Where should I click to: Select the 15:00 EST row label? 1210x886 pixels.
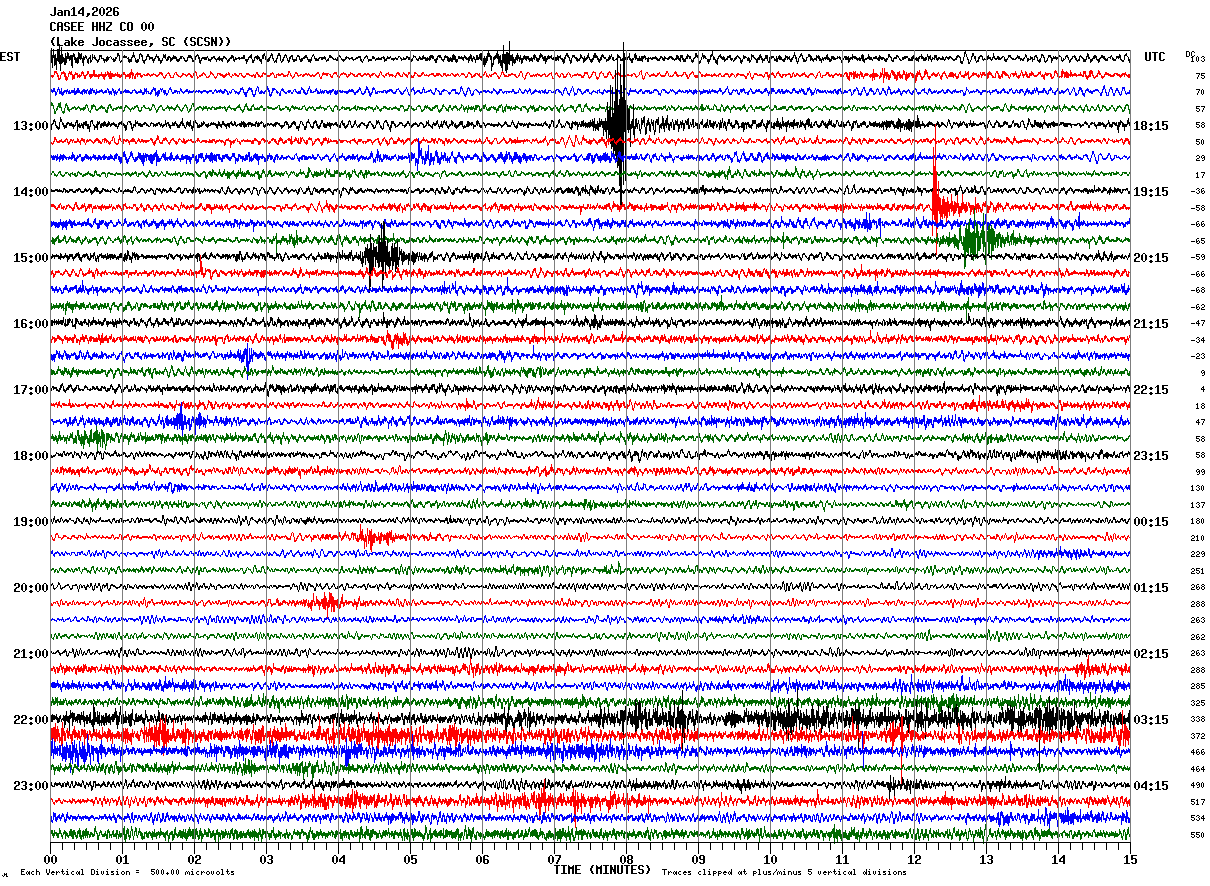(x=30, y=258)
